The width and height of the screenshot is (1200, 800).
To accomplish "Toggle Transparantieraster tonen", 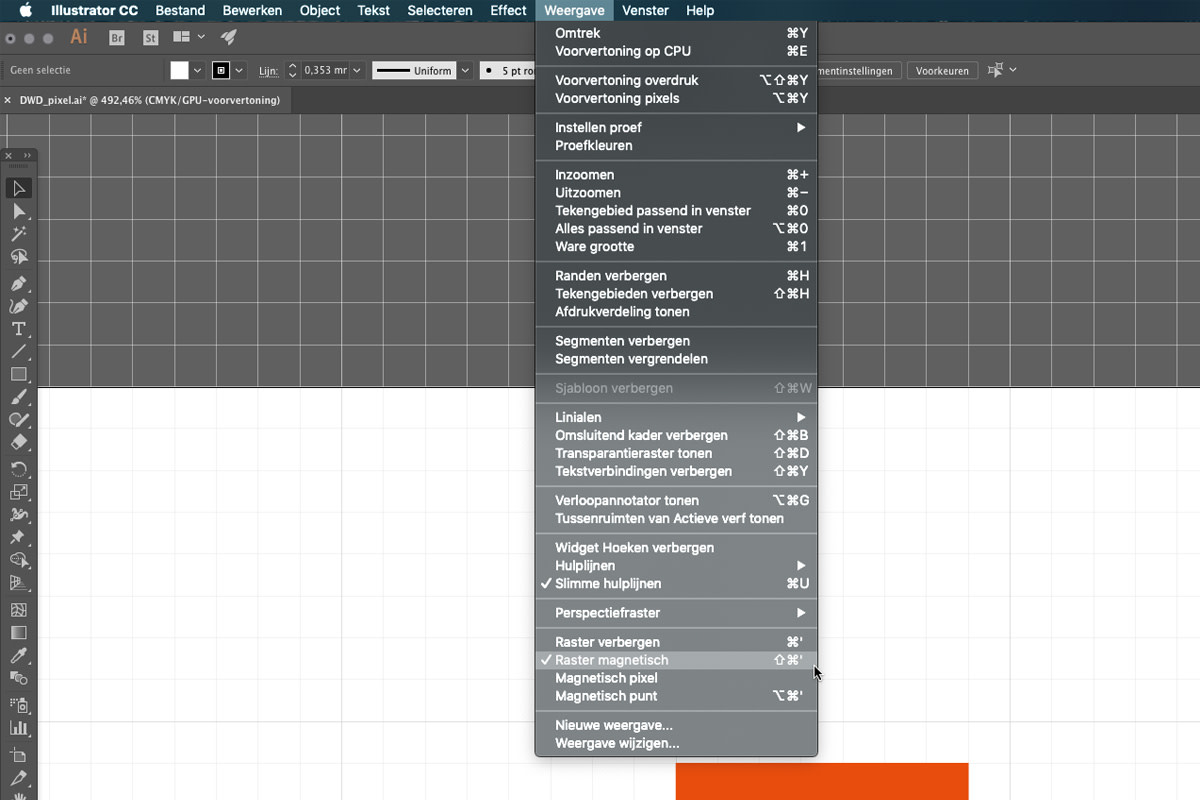I will (677, 453).
